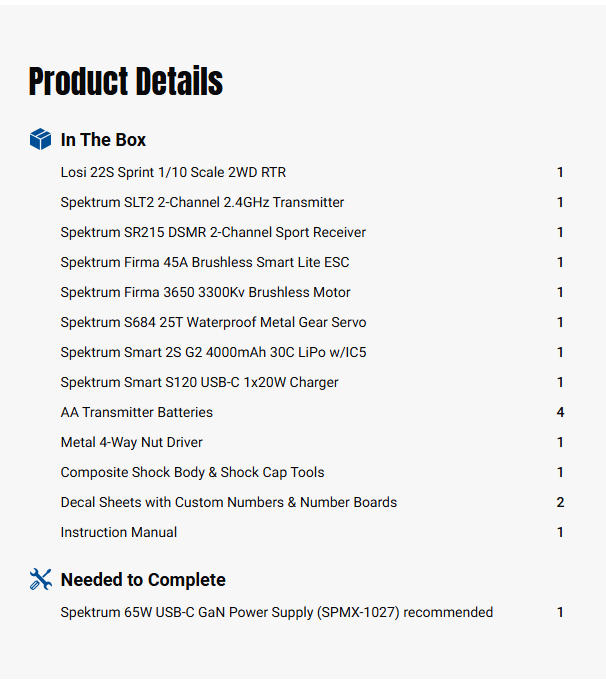Select the In The Box section heading
The height and width of the screenshot is (681, 606).
tap(103, 140)
